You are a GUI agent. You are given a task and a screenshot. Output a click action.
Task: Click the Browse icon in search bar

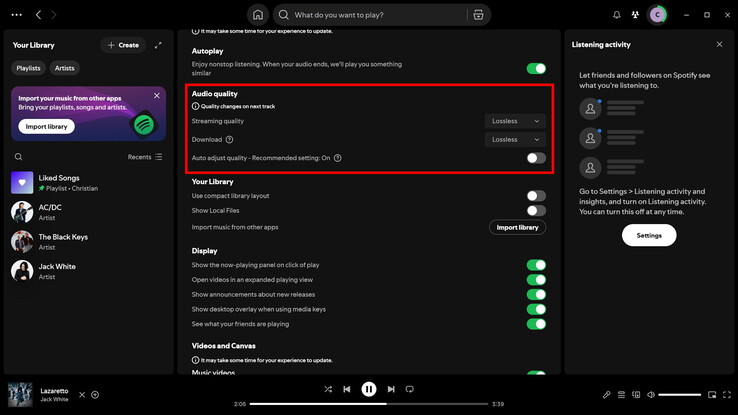pos(478,15)
